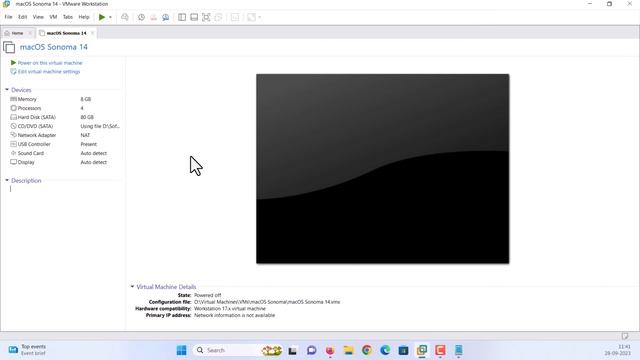The height and width of the screenshot is (360, 640).
Task: Click the macOS Sonoma 14 title heading
Action: click(x=53, y=47)
